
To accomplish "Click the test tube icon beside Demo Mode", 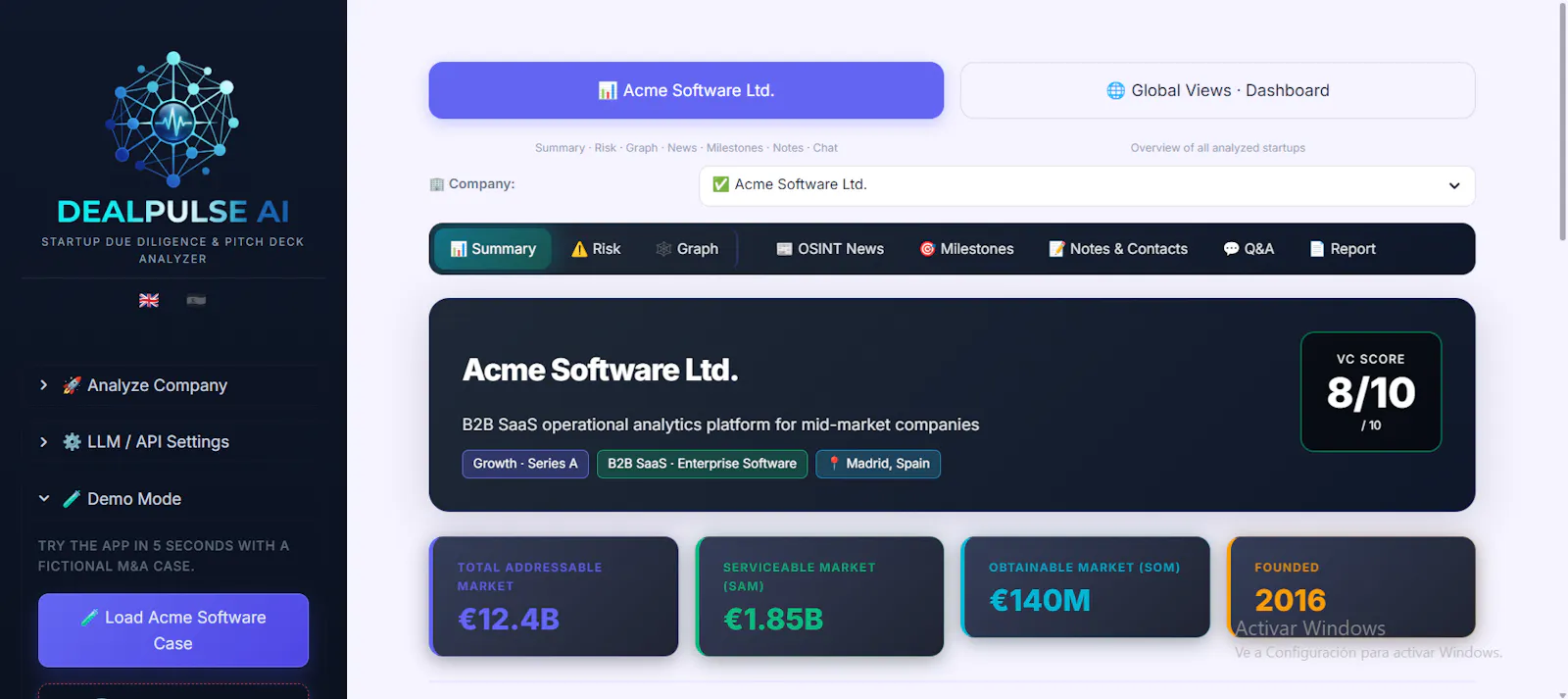I will click(x=72, y=499).
